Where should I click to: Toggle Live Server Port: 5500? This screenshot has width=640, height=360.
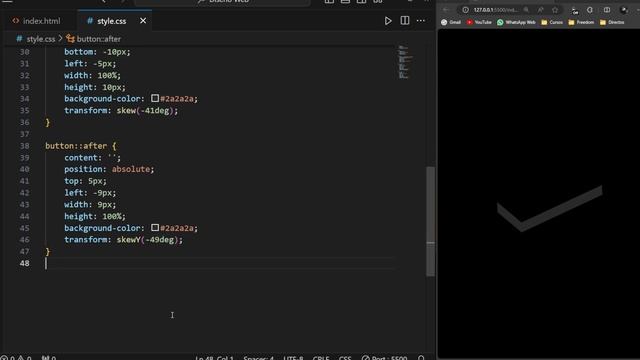tap(384, 358)
